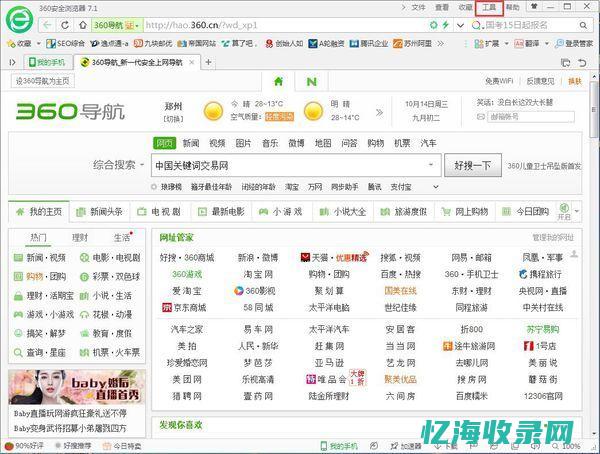
Task: Select the 新闻 search tab
Action: point(191,143)
